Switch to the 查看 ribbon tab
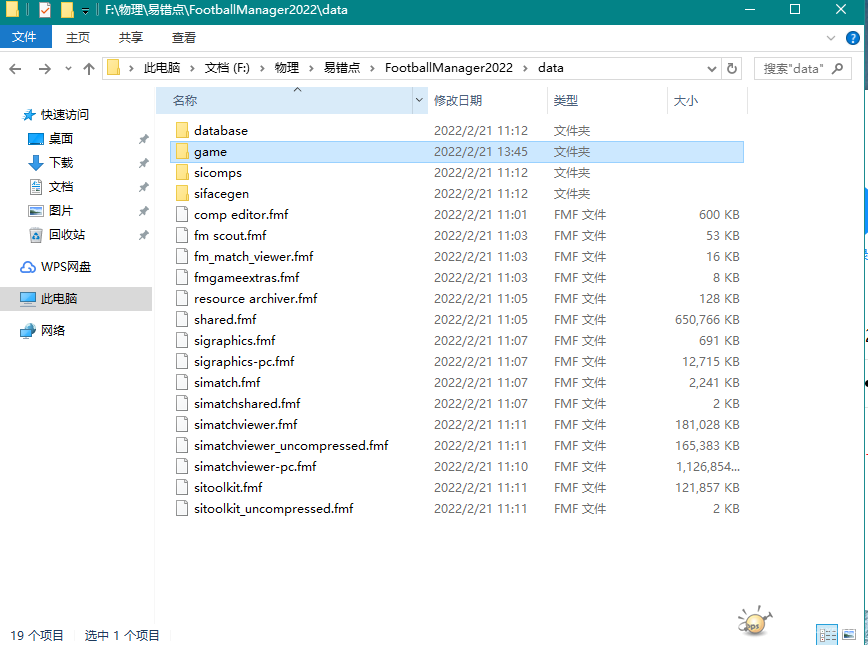 (x=183, y=37)
